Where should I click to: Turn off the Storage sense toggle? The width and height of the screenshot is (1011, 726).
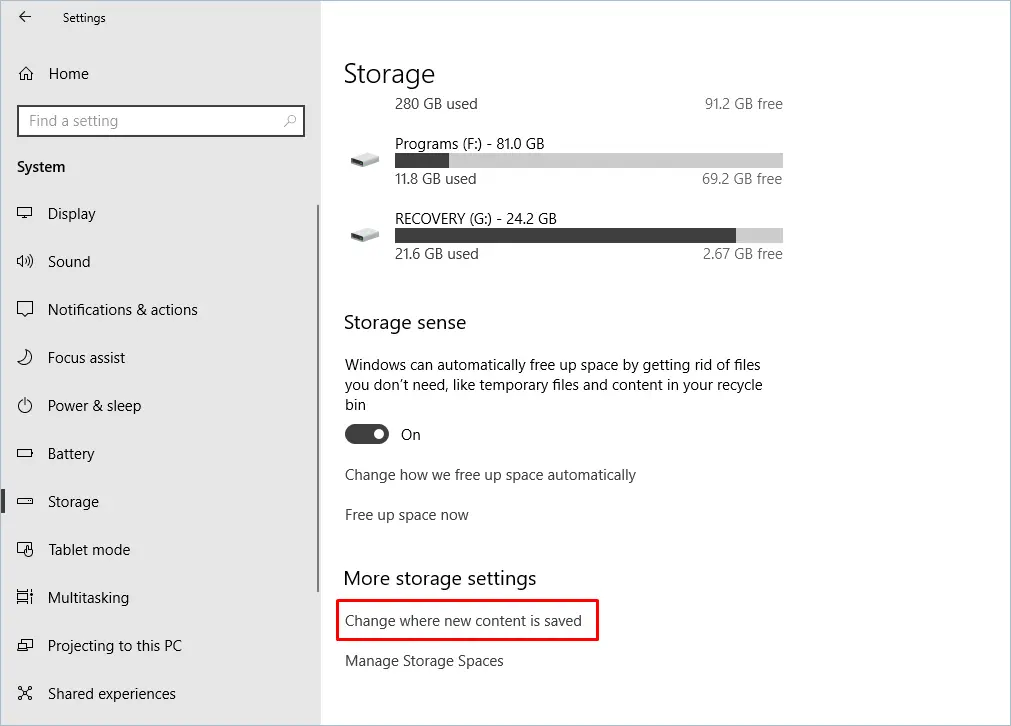click(367, 434)
